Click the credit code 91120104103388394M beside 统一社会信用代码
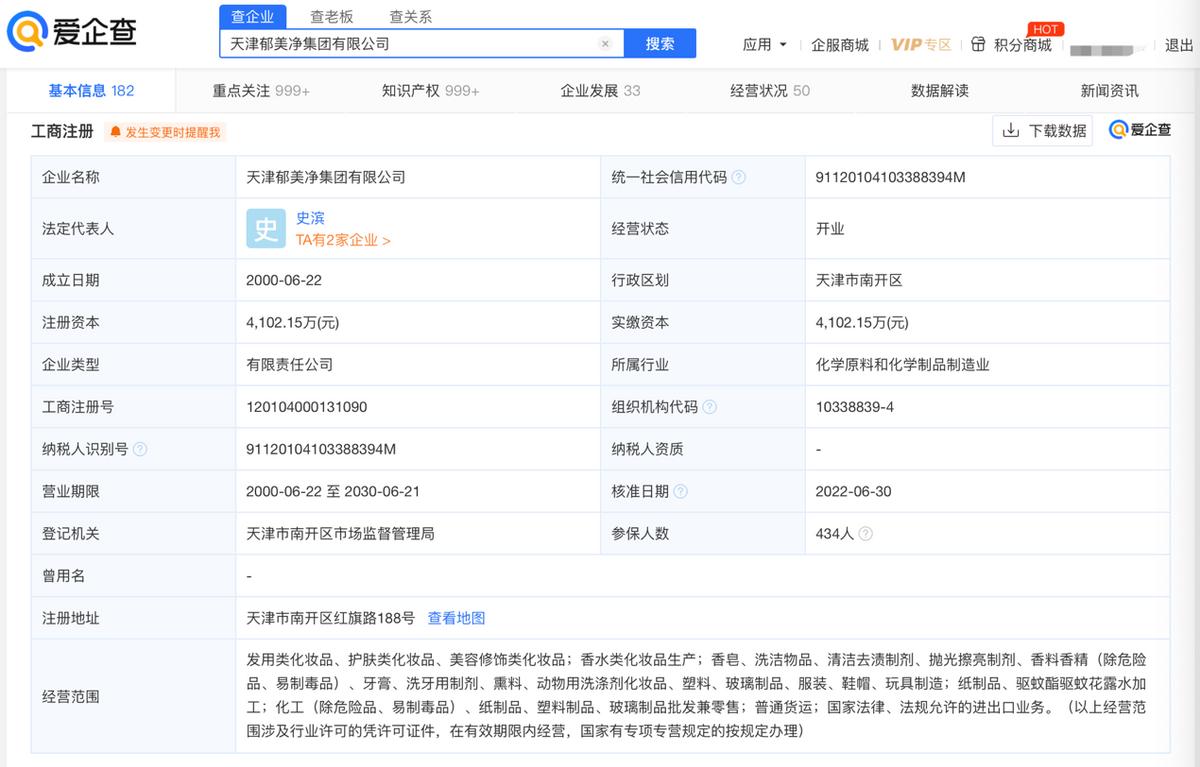 (890, 177)
